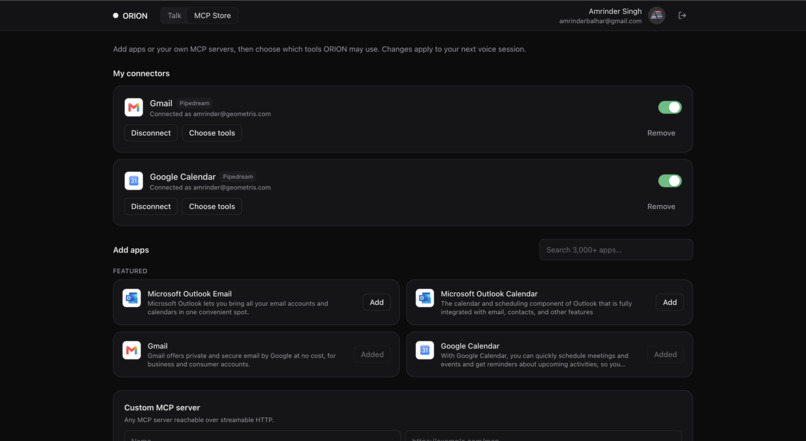Add Microsoft Outlook Calendar app
The width and height of the screenshot is (806, 441).
[x=670, y=302]
